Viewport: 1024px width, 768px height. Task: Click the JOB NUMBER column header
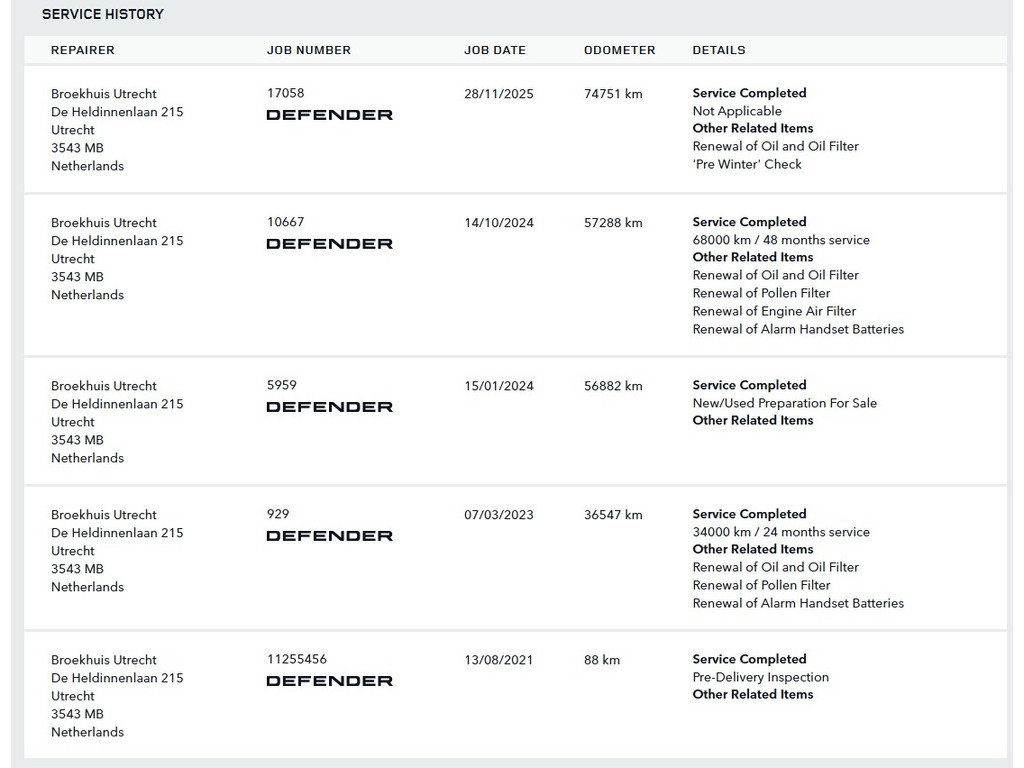(309, 50)
